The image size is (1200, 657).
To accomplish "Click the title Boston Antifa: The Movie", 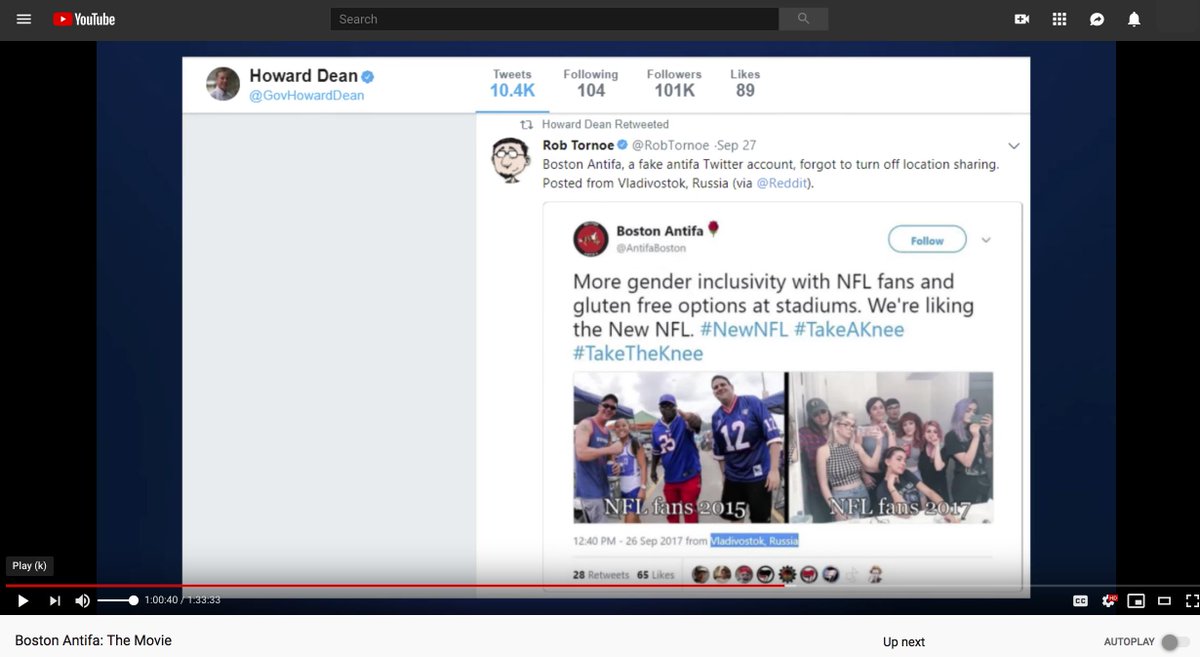I will [93, 640].
